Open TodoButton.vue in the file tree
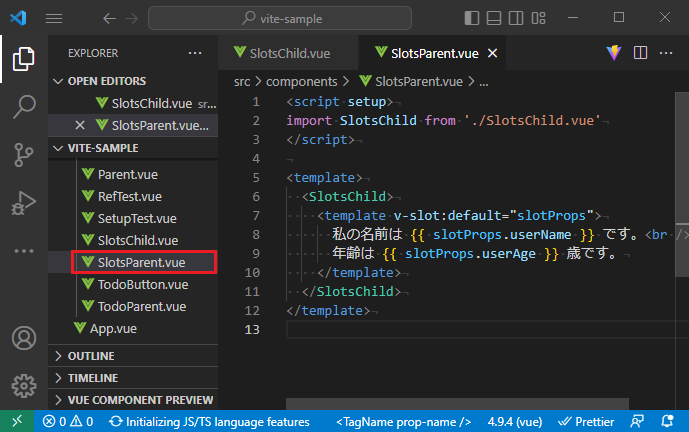The image size is (689, 432). (133, 284)
